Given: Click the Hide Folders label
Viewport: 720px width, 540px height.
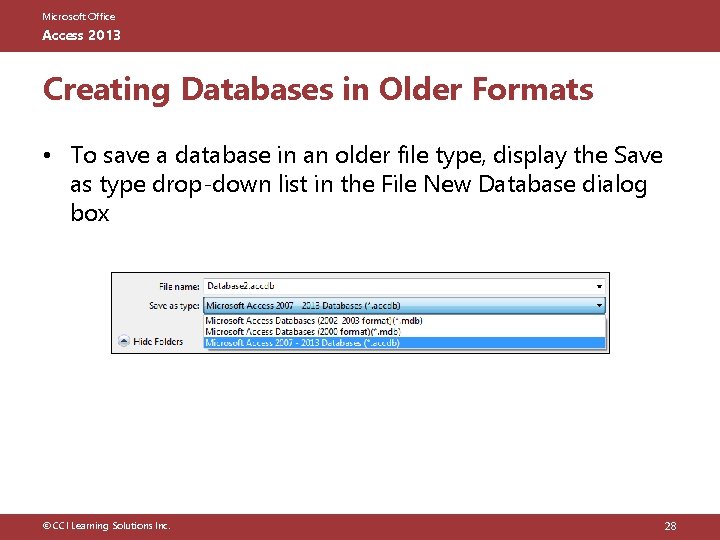Looking at the screenshot, I should [158, 342].
